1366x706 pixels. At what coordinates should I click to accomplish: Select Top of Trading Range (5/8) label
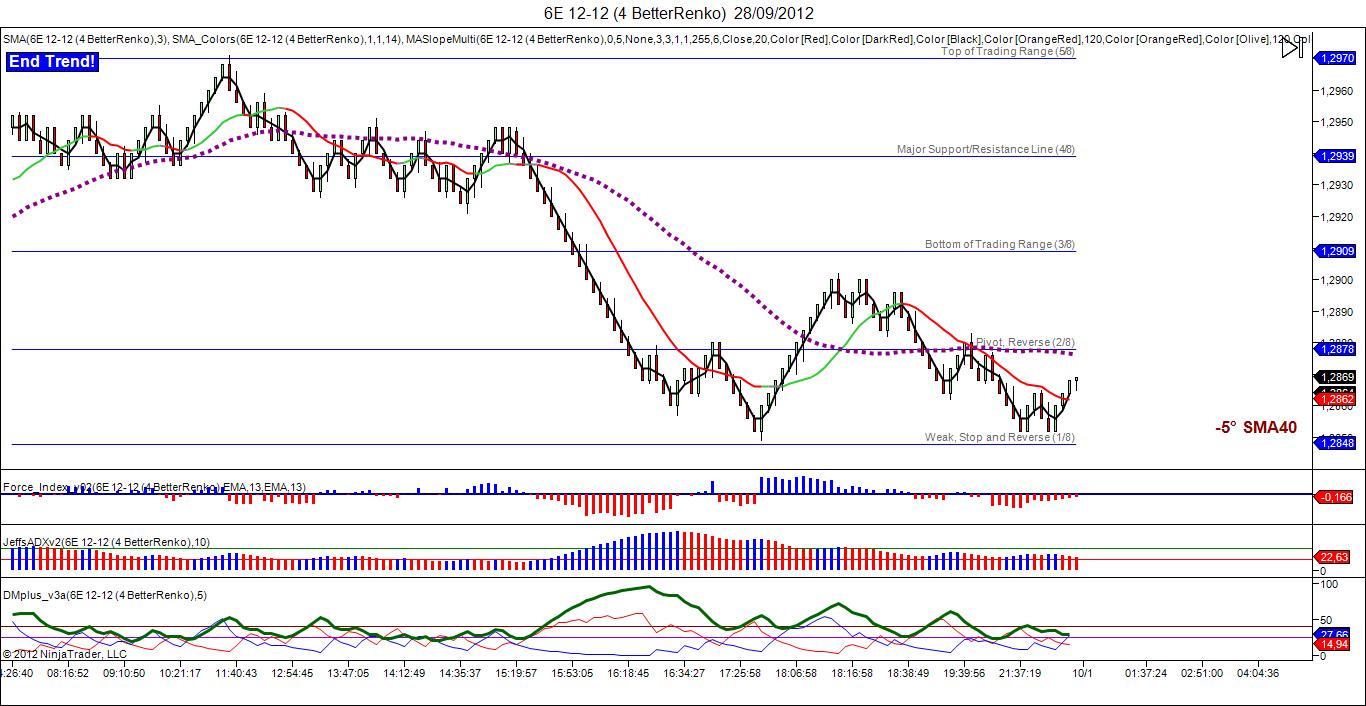pyautogui.click(x=1008, y=52)
